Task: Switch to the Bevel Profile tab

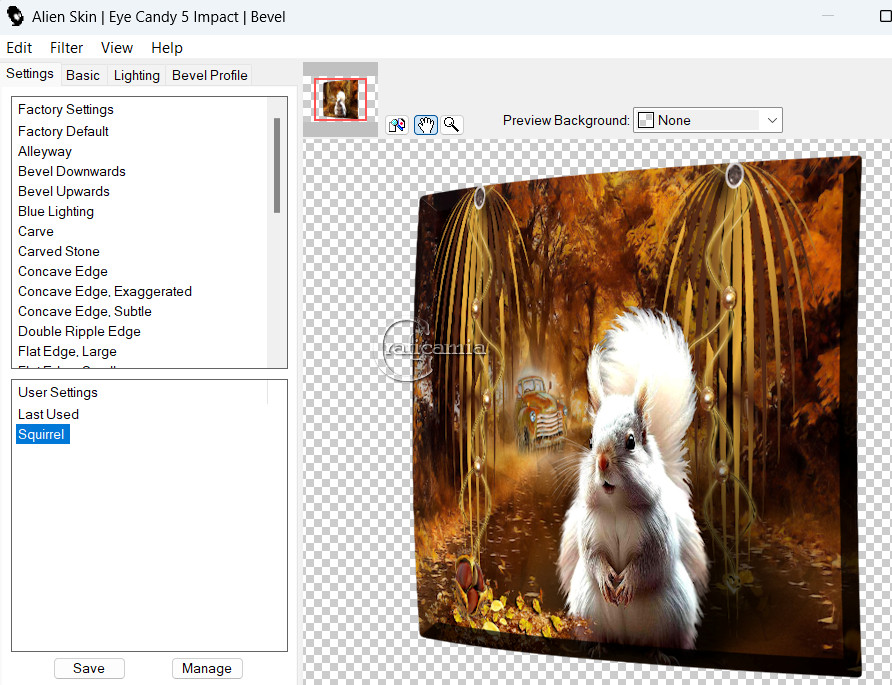Action: coord(209,75)
